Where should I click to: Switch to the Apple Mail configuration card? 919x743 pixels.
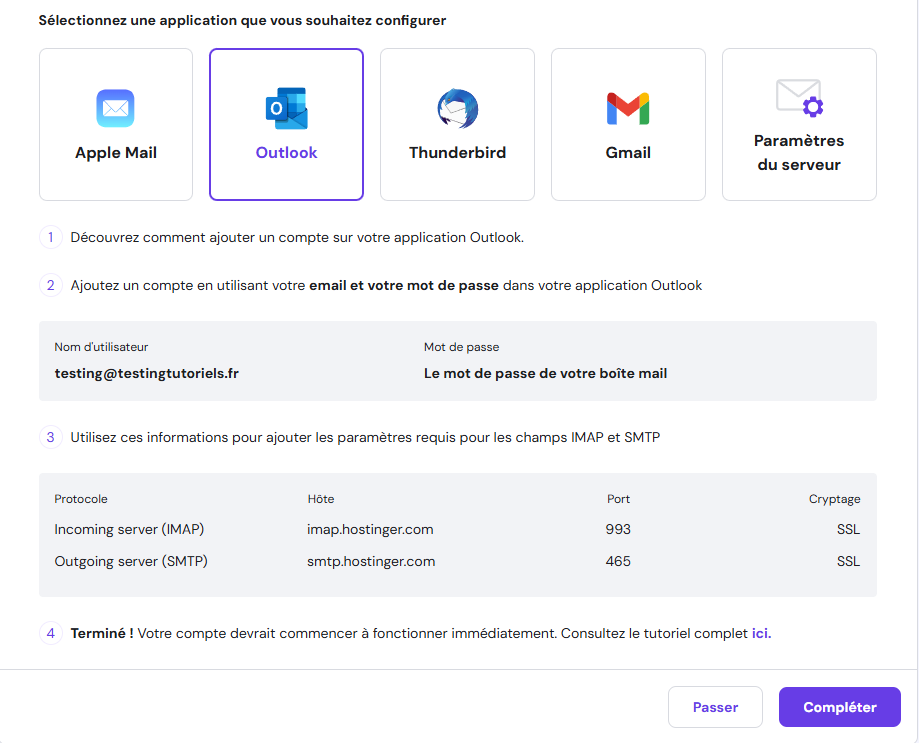click(x=115, y=124)
